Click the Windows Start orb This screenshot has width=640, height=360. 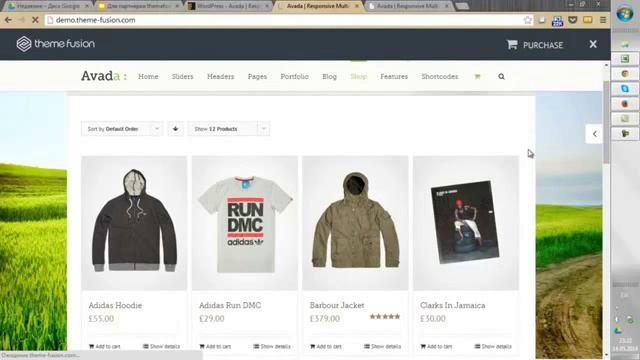coord(625,14)
